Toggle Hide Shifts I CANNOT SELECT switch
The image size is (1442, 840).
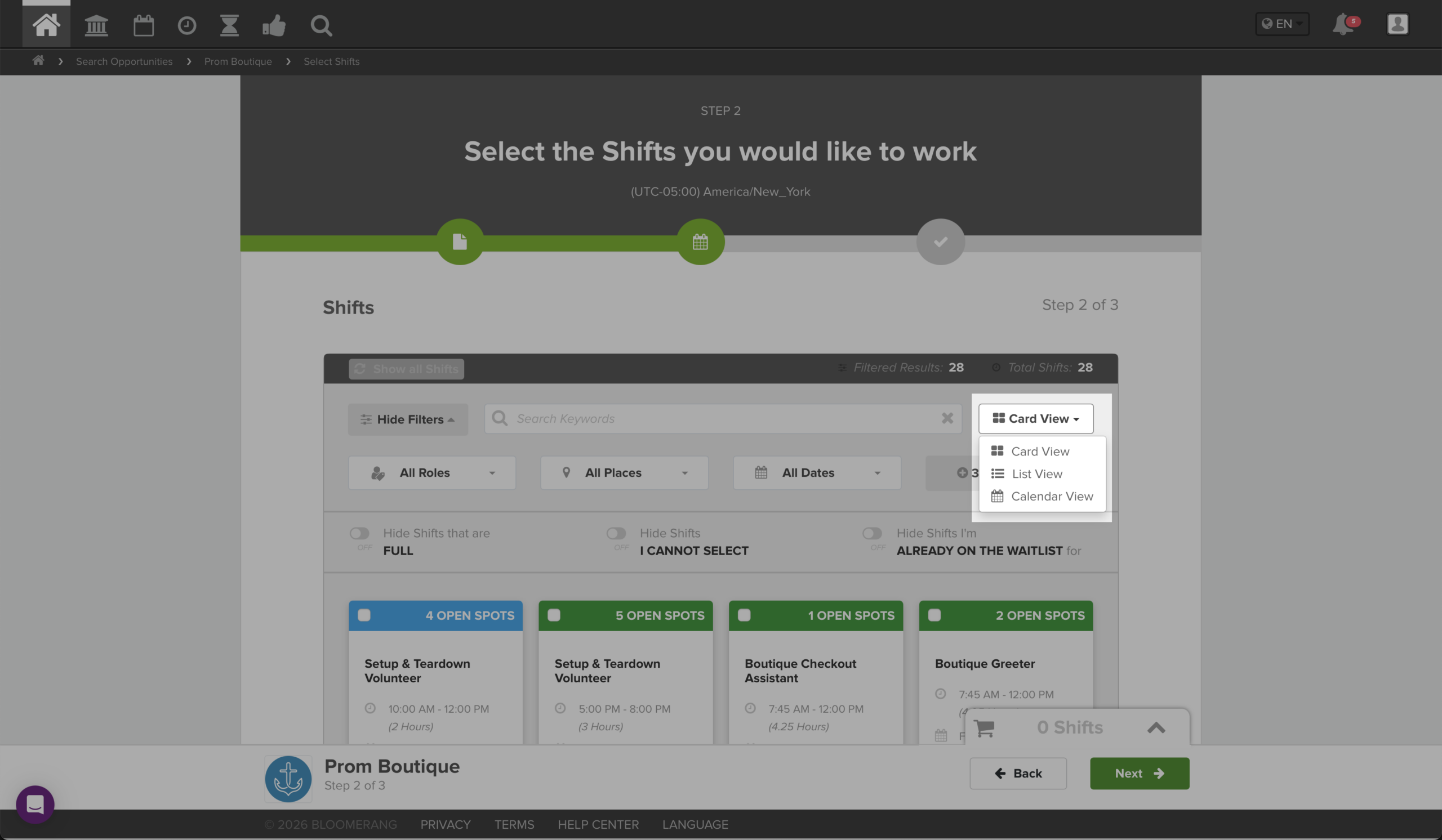(616, 533)
